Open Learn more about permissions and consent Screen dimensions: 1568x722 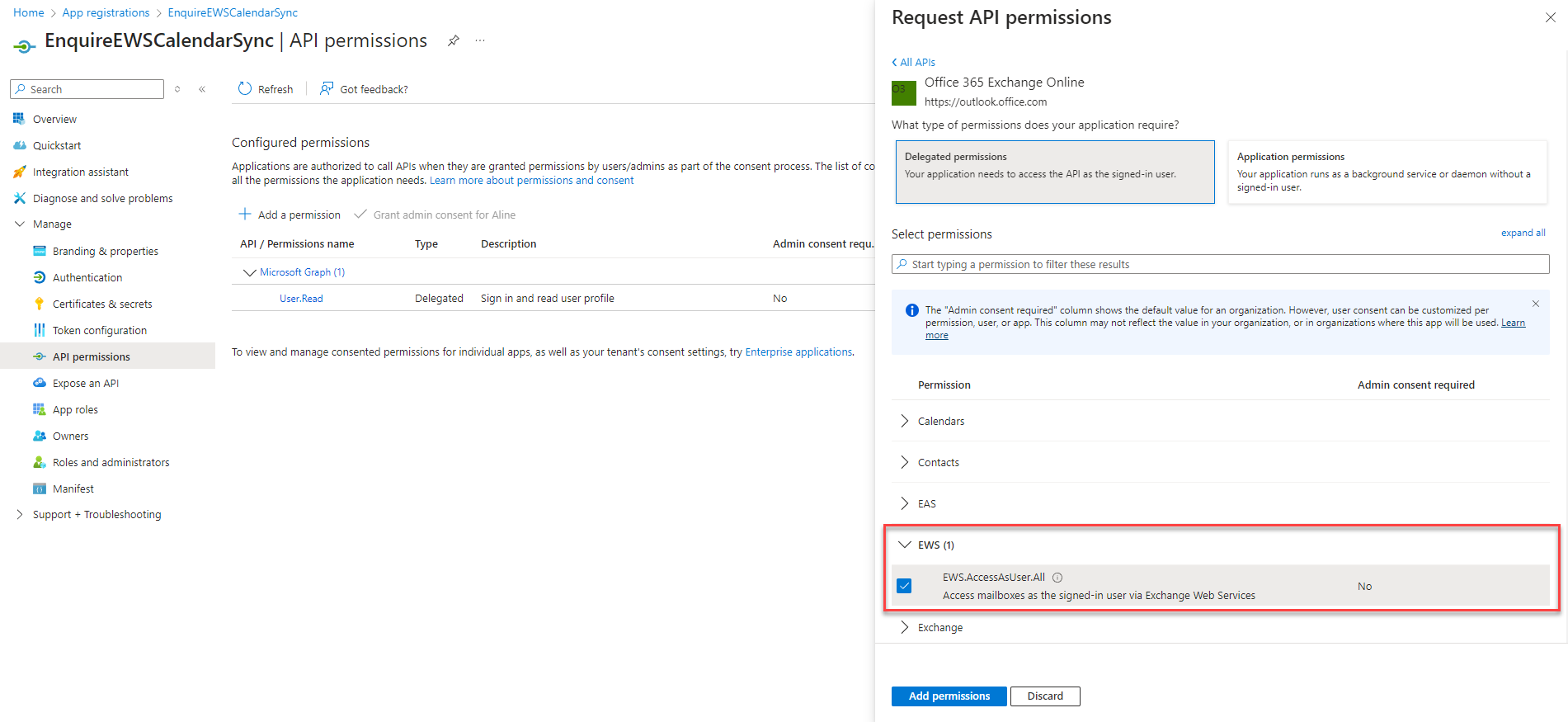coord(531,180)
